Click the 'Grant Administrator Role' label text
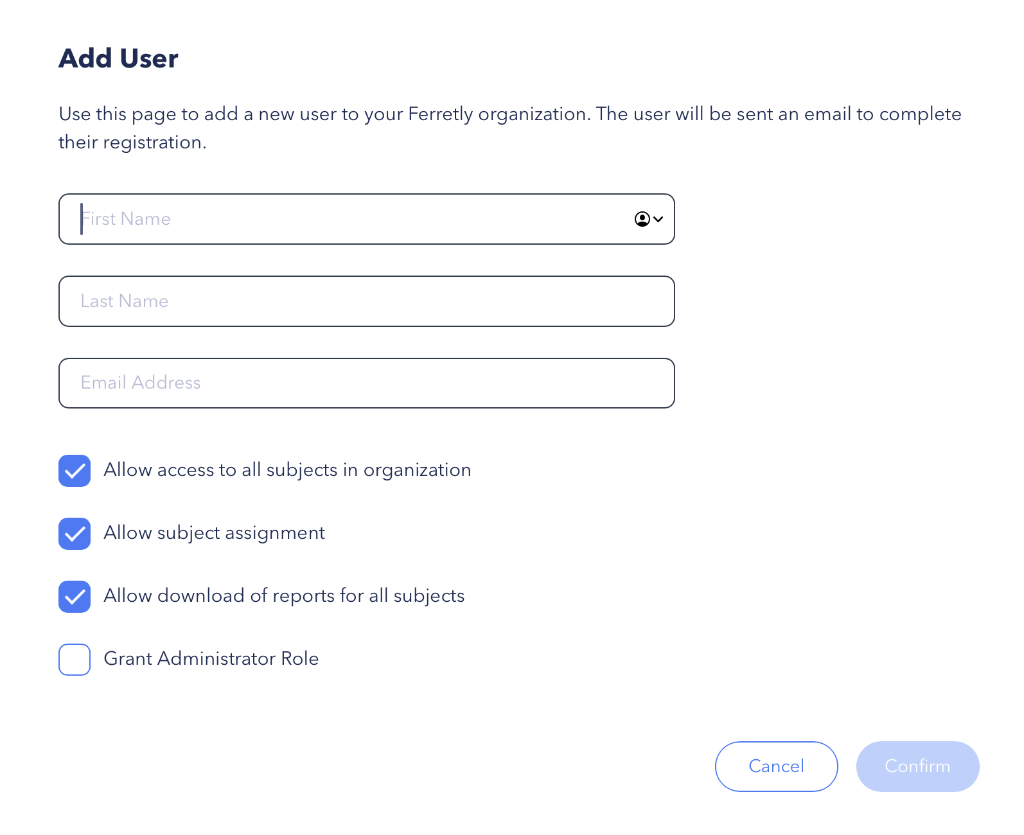The image size is (1024, 835). 211,658
